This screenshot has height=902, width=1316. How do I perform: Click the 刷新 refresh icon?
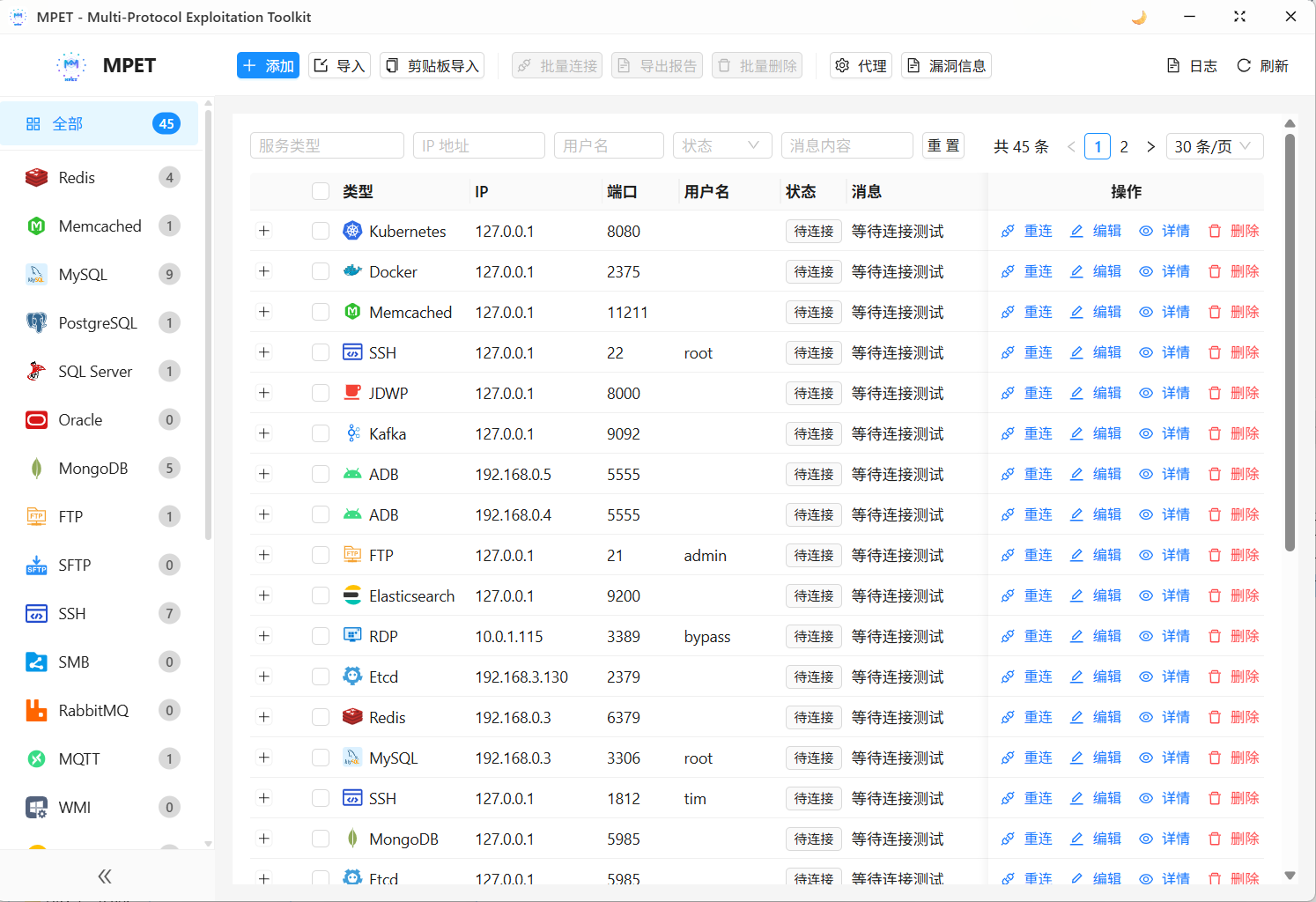(1243, 64)
